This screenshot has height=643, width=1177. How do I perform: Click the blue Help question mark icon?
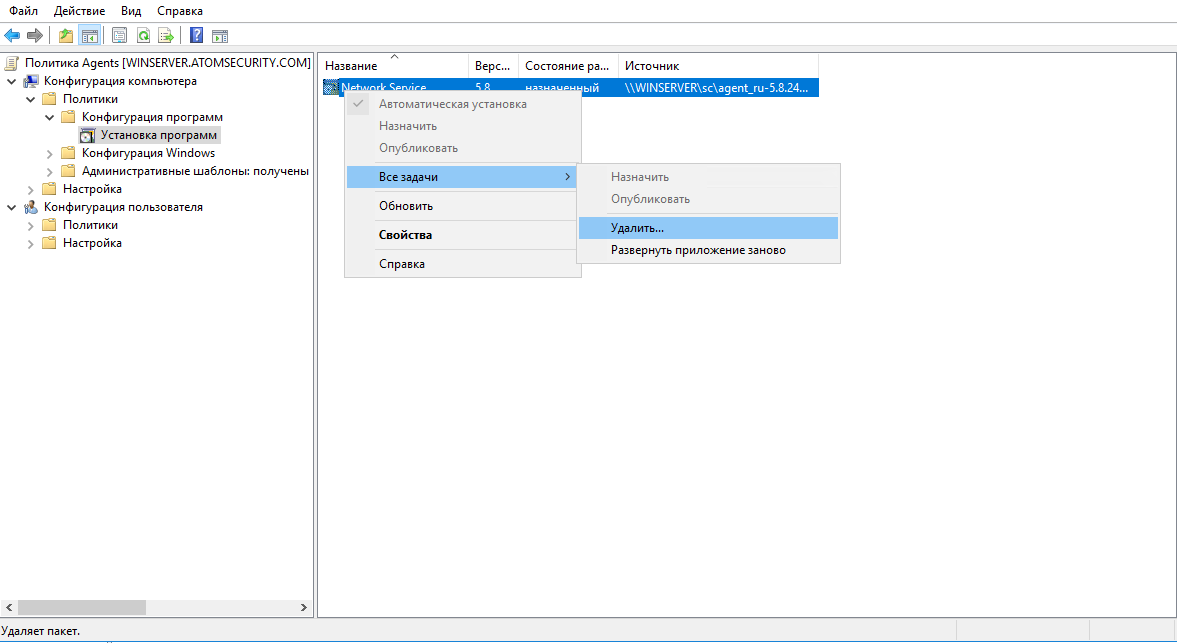point(197,36)
